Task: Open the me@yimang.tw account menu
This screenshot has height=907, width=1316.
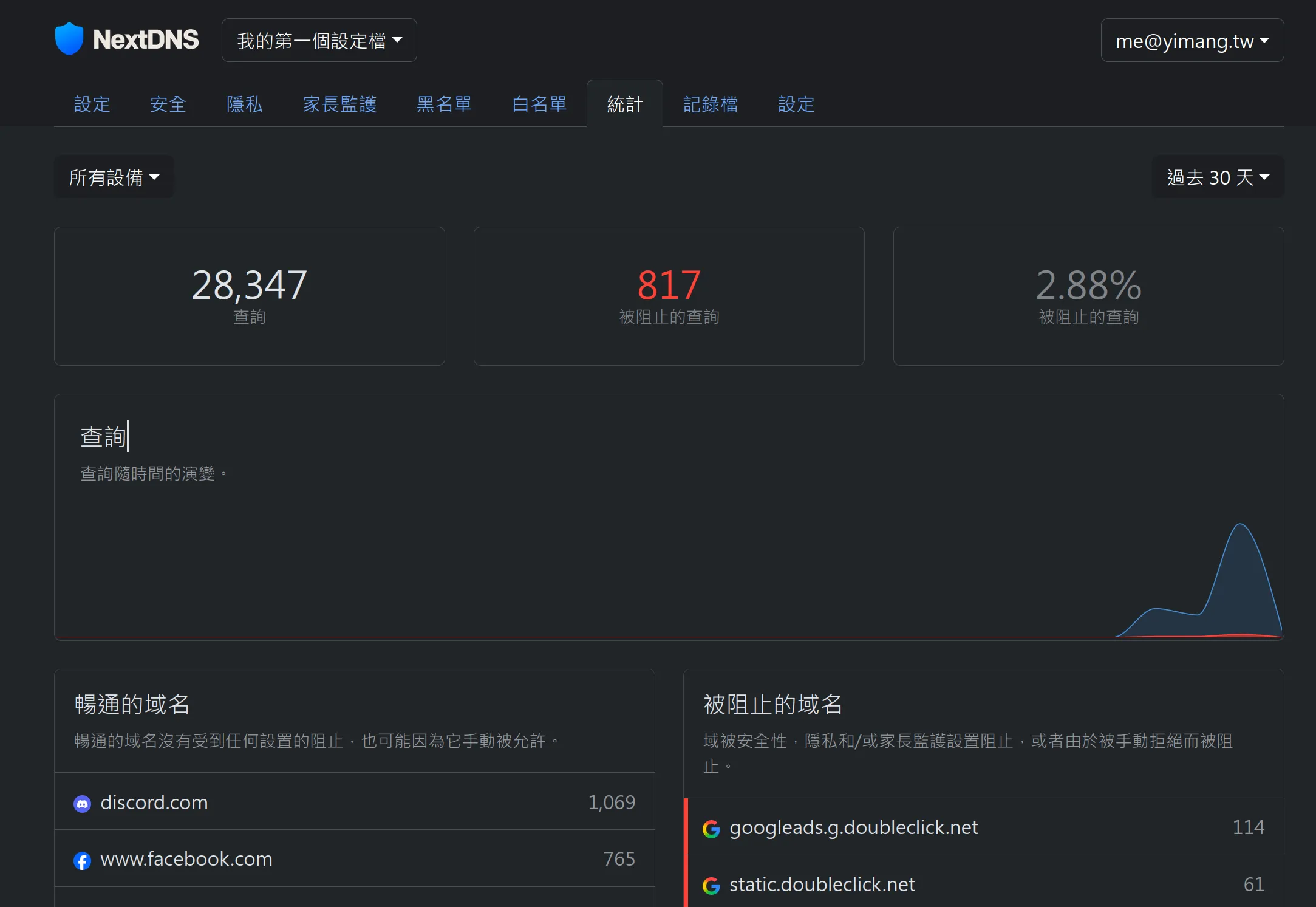Action: 1192,40
